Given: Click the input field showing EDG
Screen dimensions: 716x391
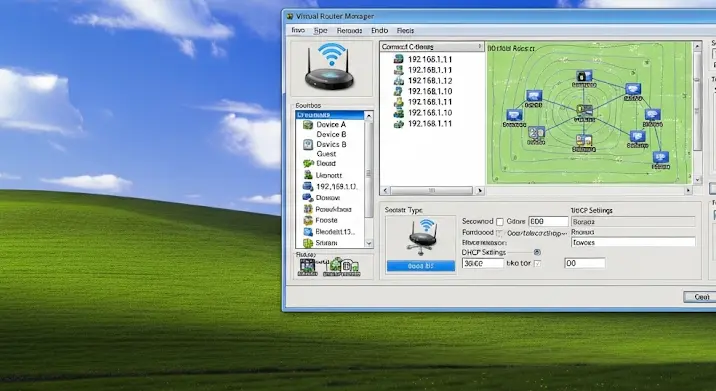Looking at the screenshot, I should [x=548, y=222].
